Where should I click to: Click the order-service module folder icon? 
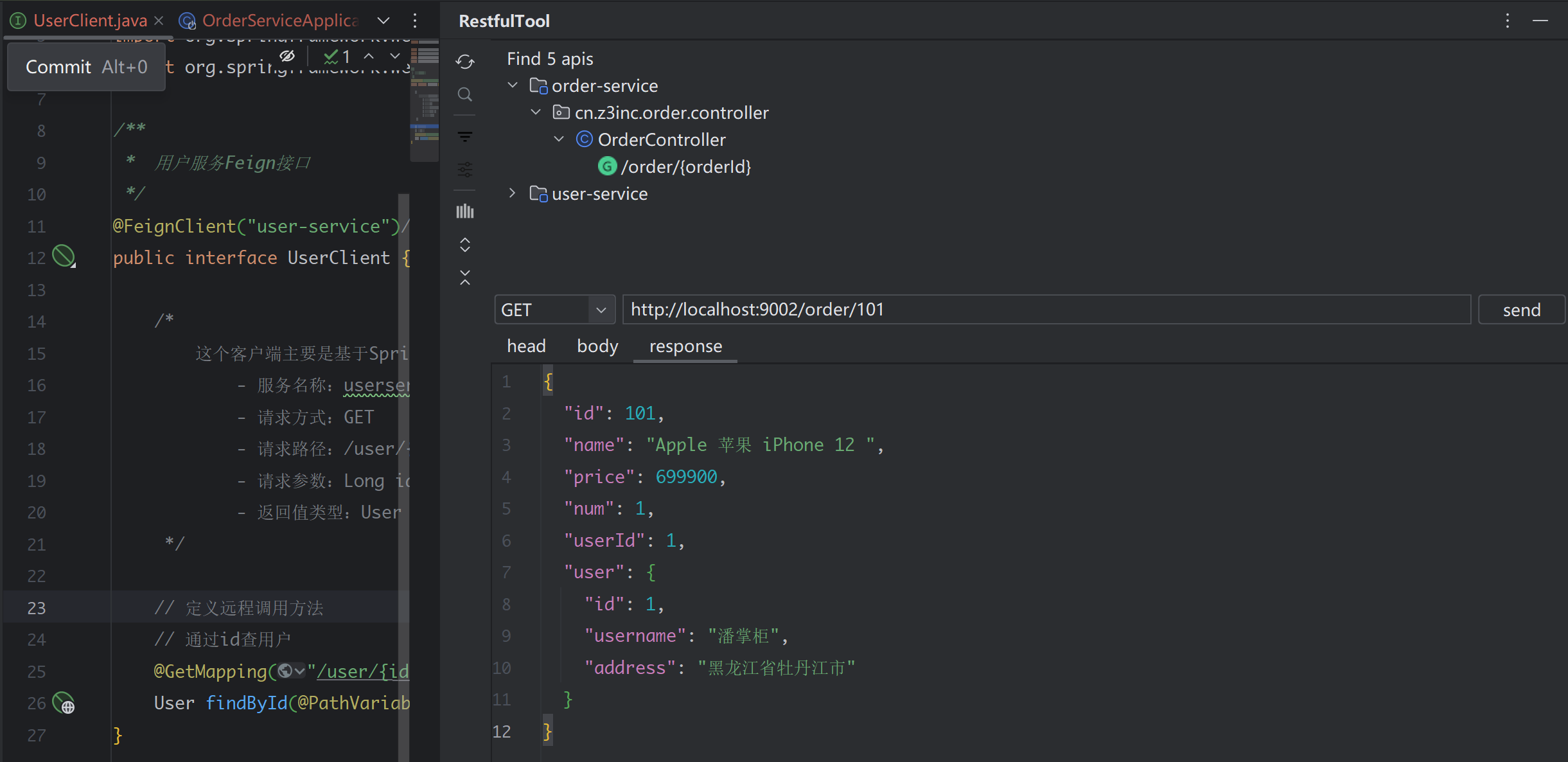pyautogui.click(x=538, y=85)
